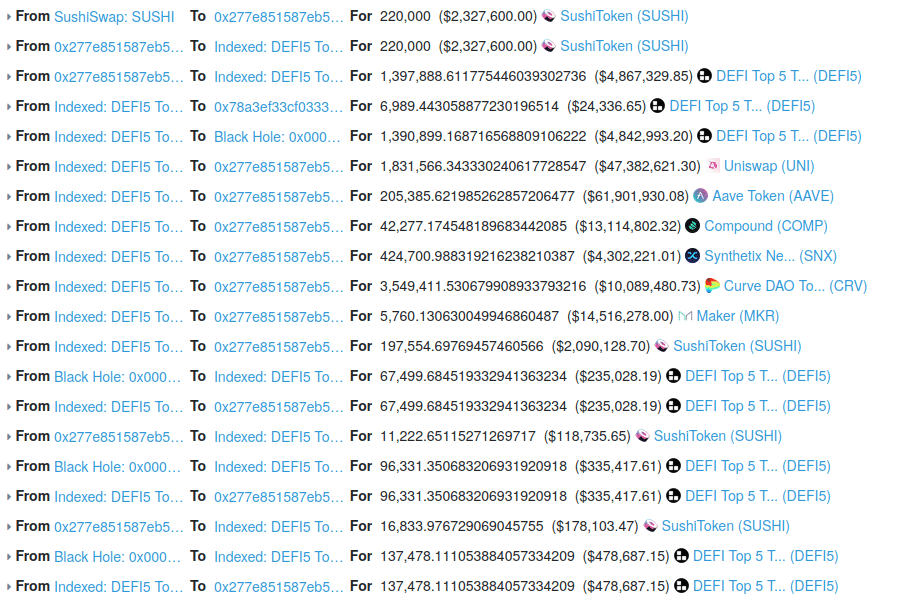Click DEFI5 icon in 137,478.11 row from Black Hole

[681, 556]
